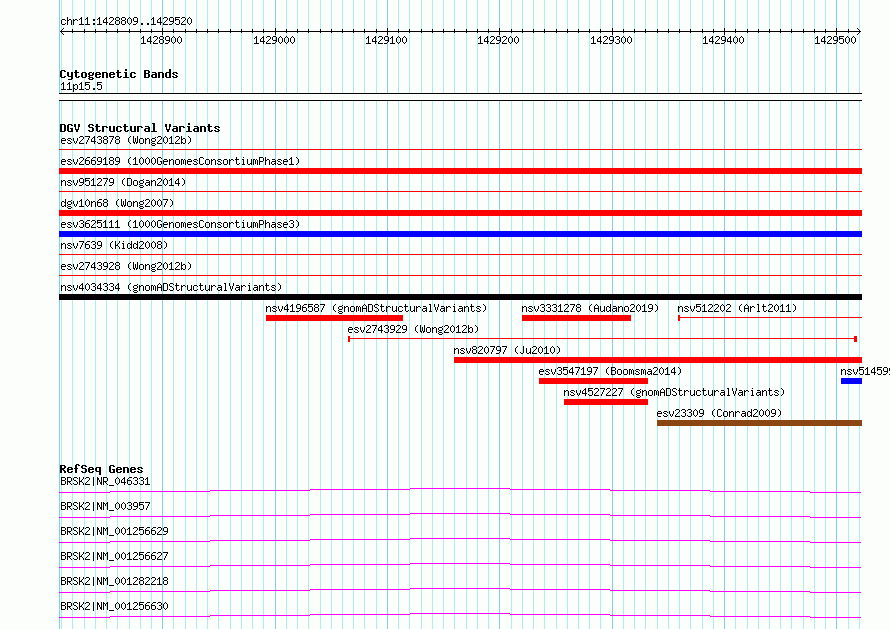Click the ruler's right arrow end
Image resolution: width=890 pixels, height=629 pixels.
point(859,31)
